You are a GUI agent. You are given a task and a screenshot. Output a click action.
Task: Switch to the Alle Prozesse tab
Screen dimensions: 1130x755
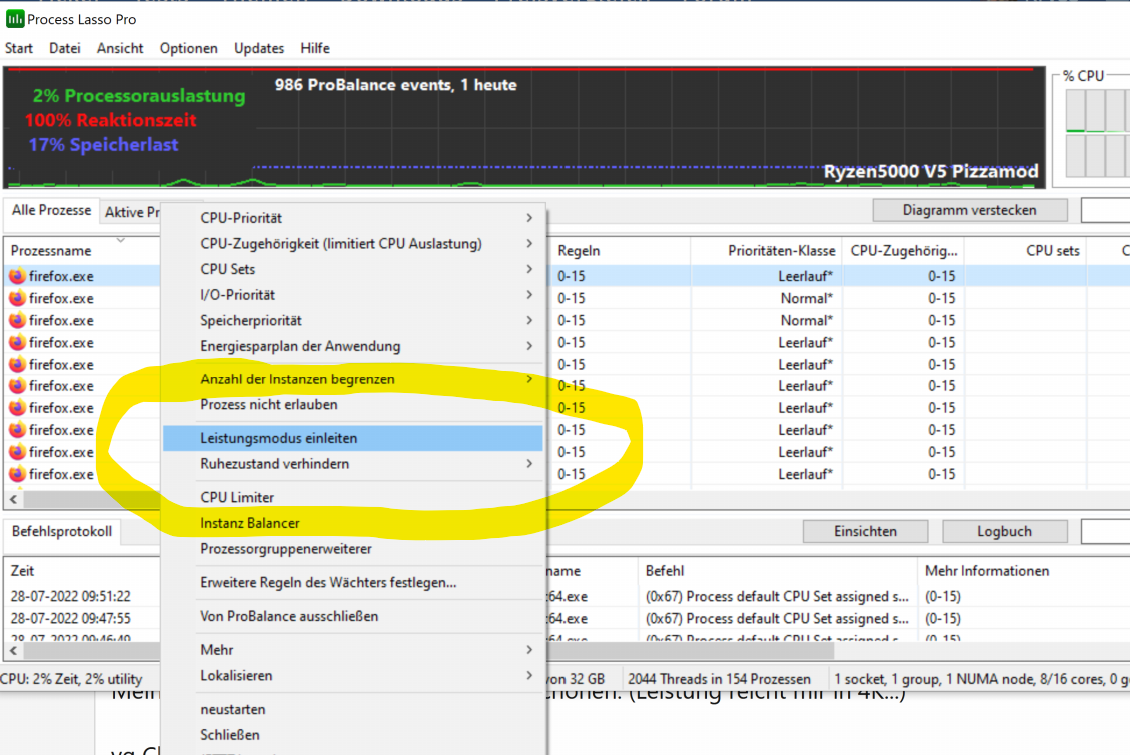[x=51, y=210]
